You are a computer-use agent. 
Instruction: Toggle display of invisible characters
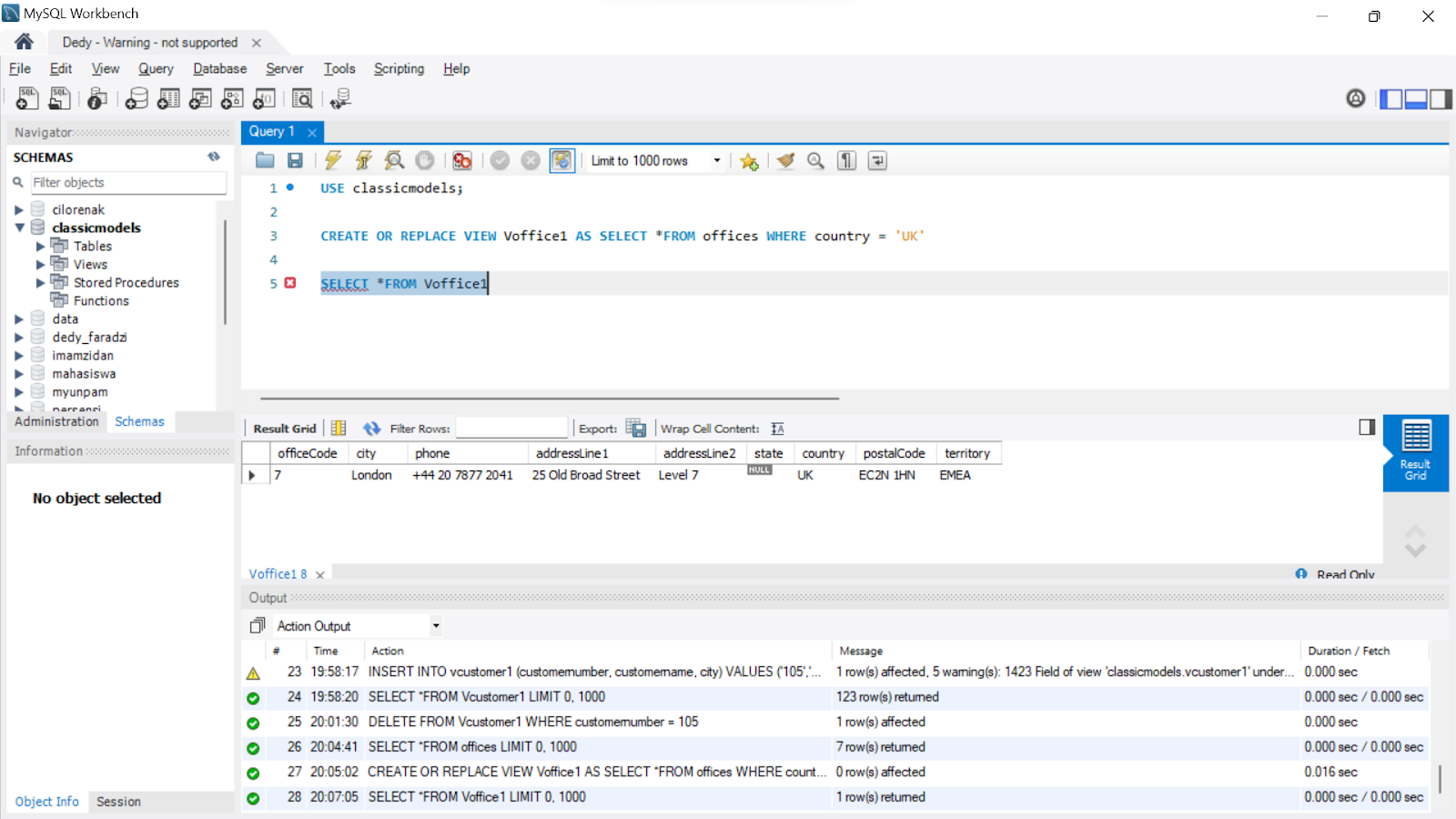(x=847, y=161)
